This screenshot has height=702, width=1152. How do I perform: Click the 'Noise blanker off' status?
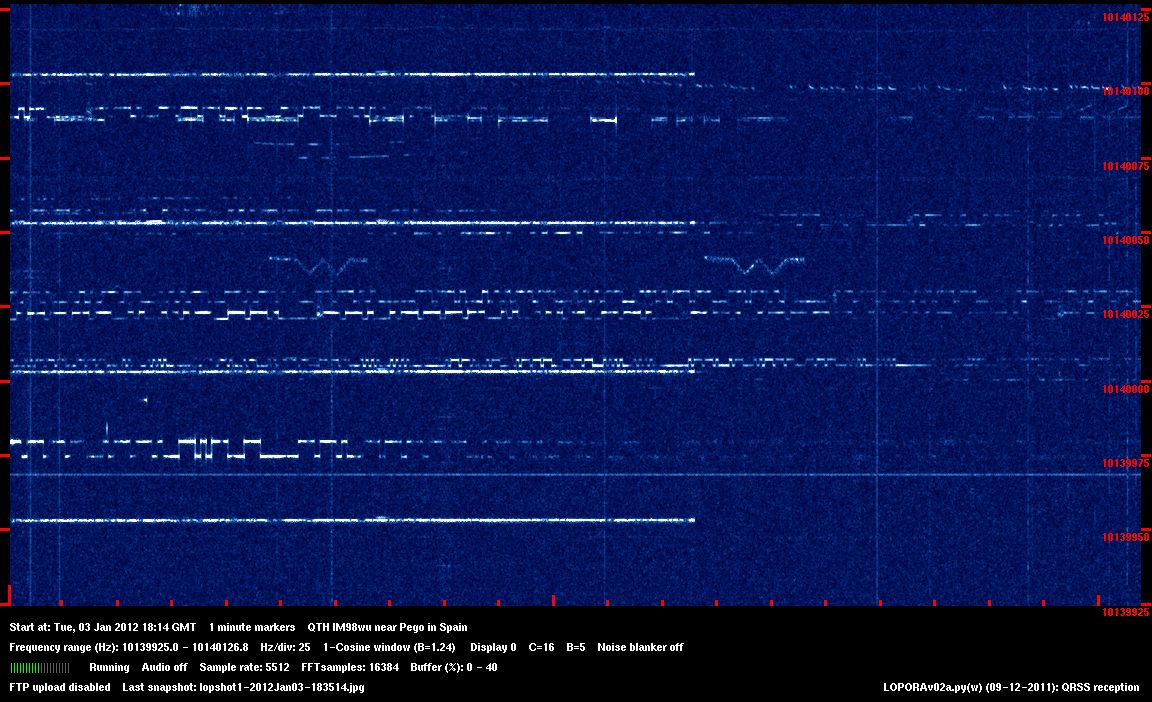coord(641,647)
